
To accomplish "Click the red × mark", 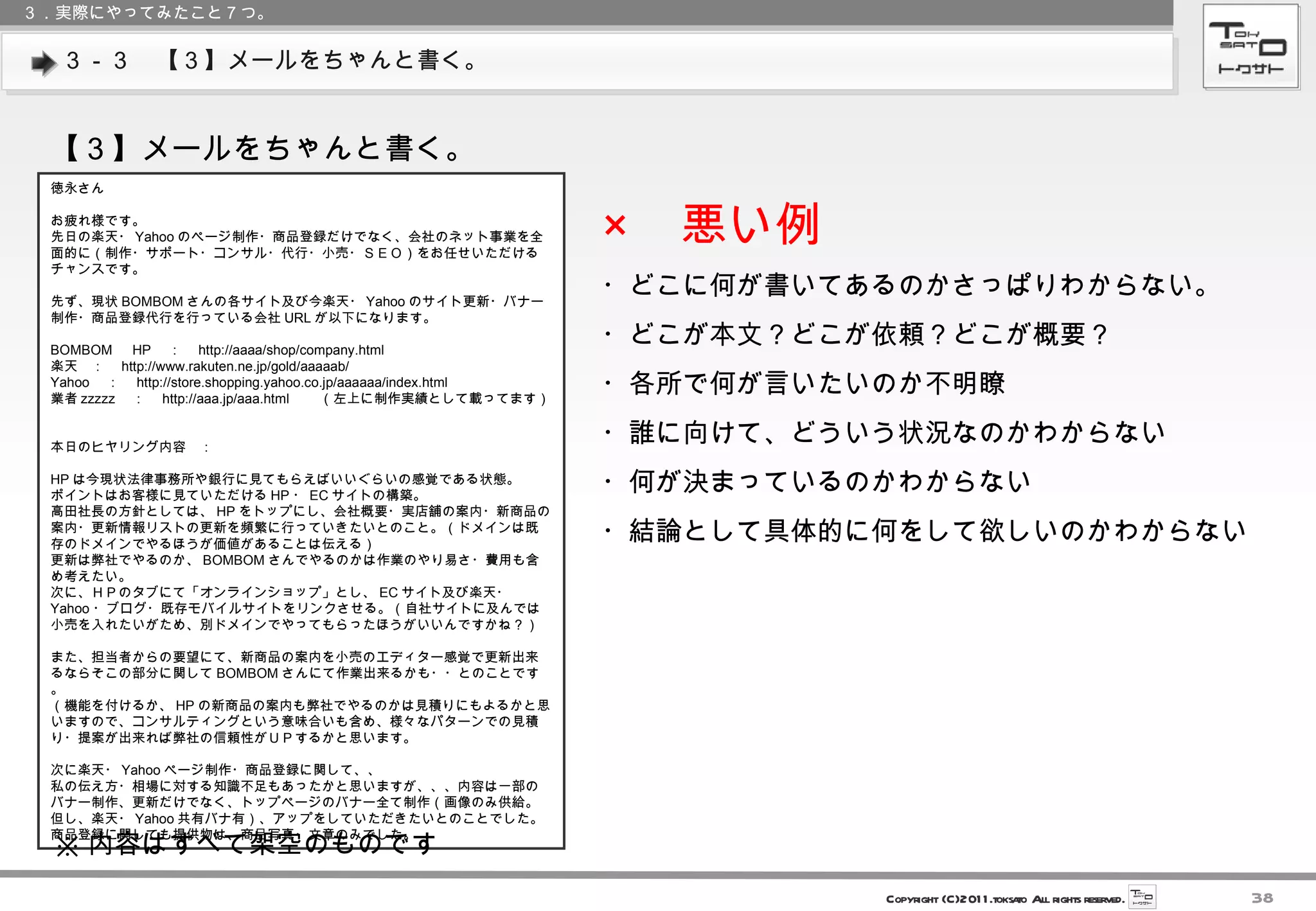I will 615,225.
